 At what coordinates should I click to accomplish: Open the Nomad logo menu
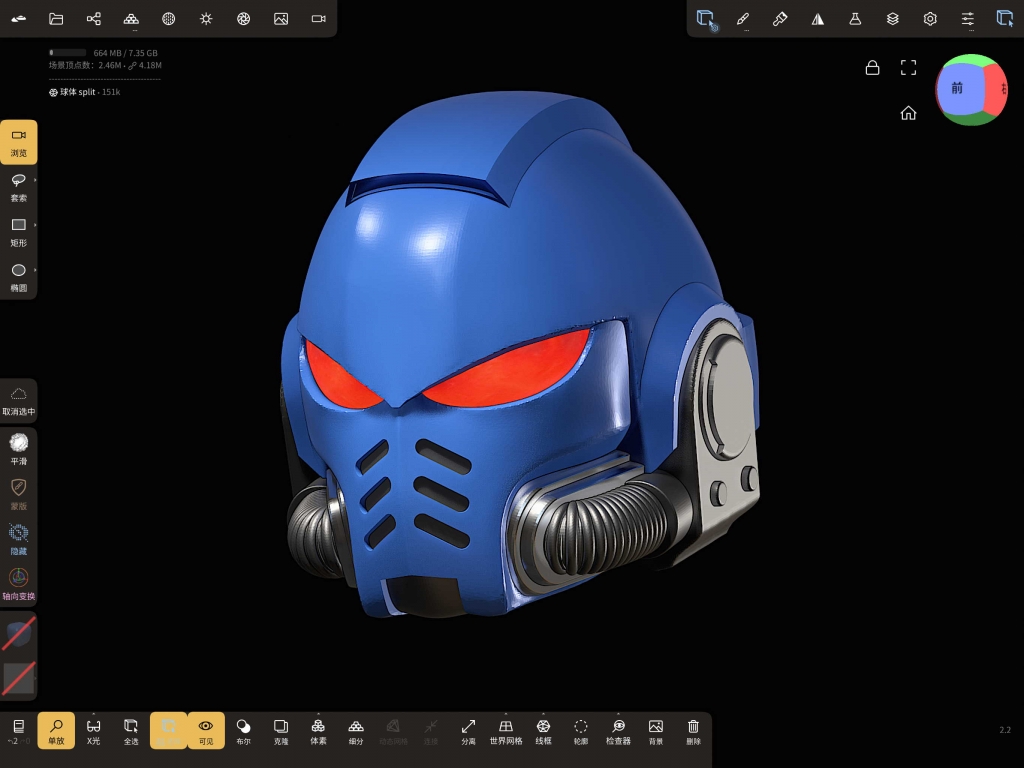tap(19, 18)
